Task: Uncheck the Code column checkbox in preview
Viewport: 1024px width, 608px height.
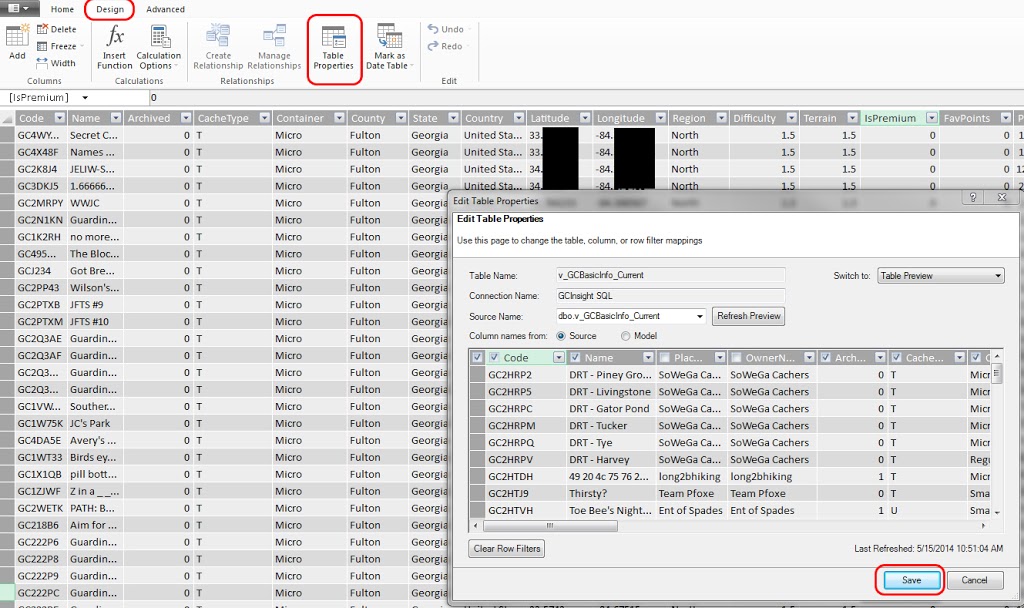Action: 495,358
